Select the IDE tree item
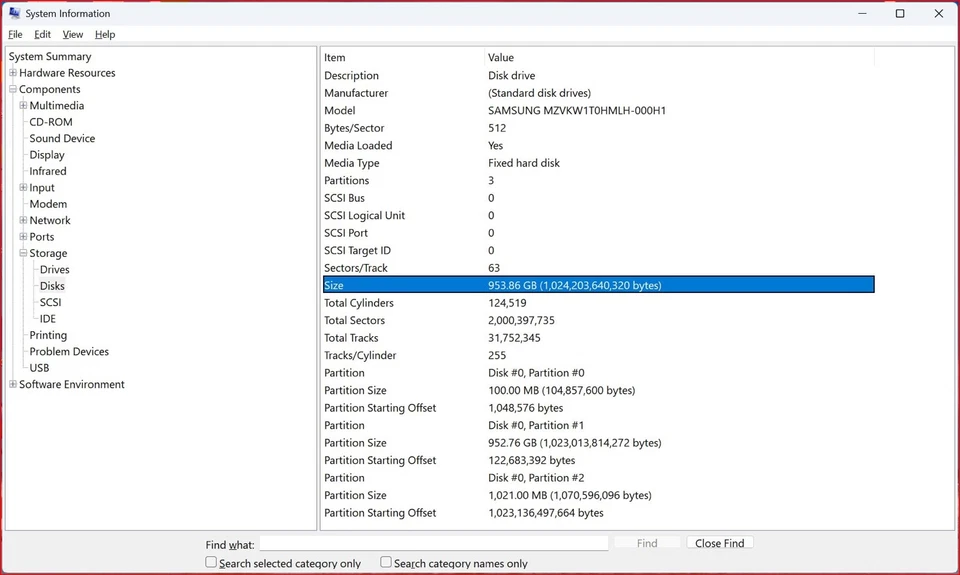 (x=48, y=318)
